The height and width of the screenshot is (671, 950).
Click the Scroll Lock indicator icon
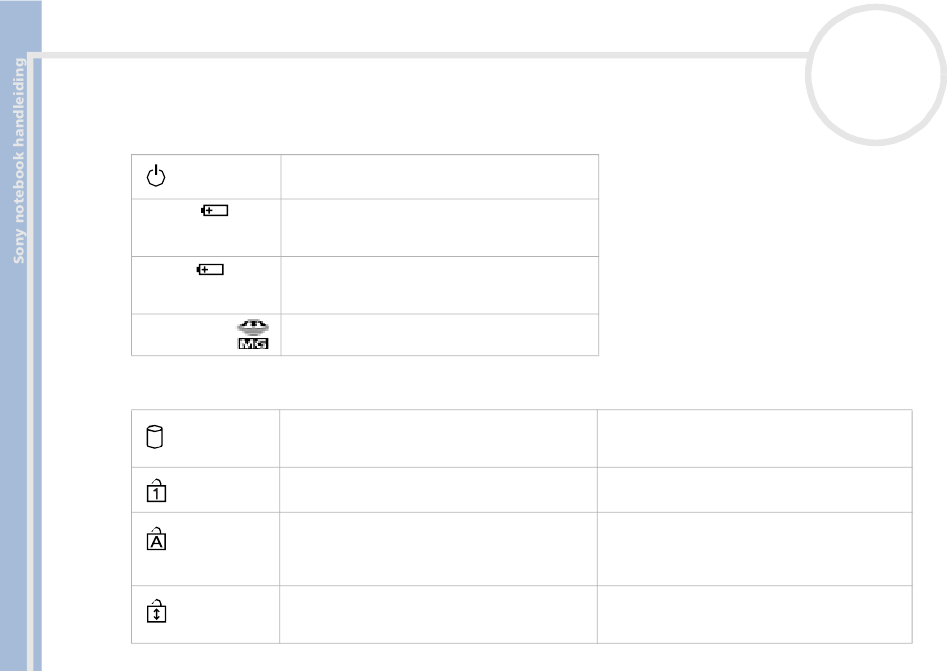tap(156, 610)
